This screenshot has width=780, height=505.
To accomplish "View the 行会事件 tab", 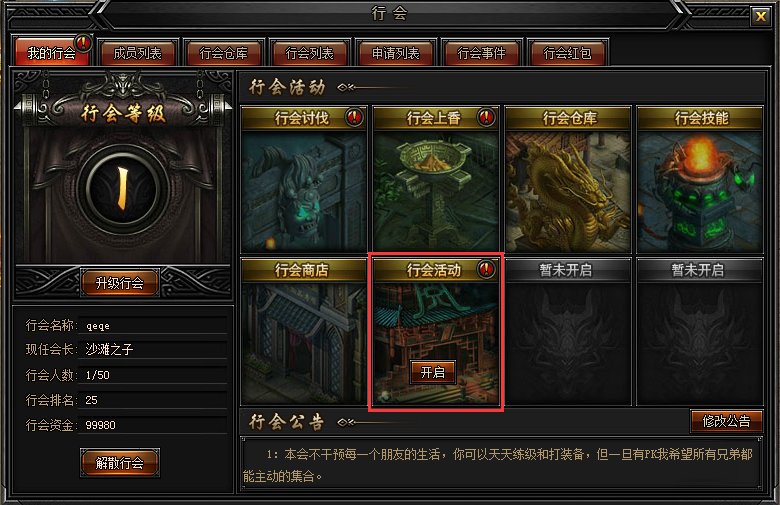I will [x=482, y=53].
